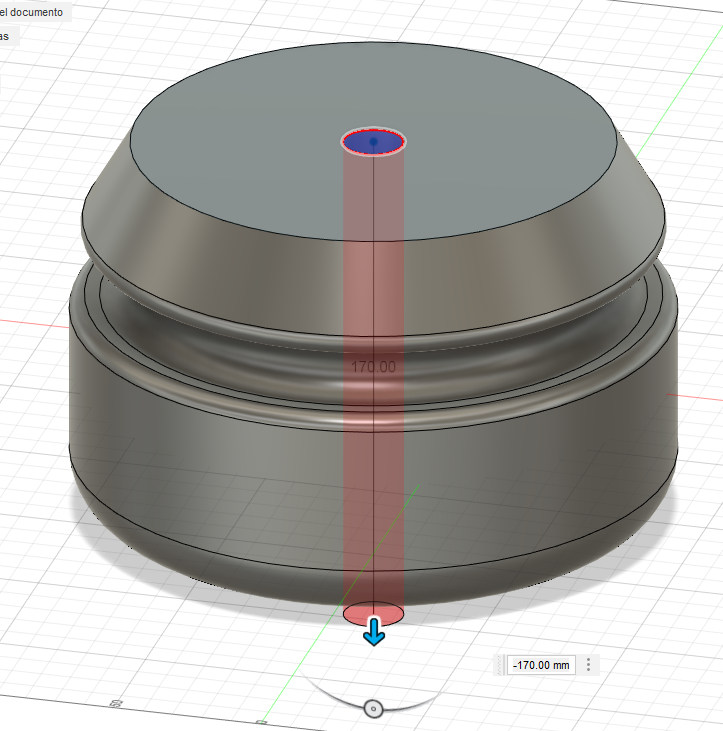
Task: Click the 170.00 dimension label on the model
Action: pos(373,367)
